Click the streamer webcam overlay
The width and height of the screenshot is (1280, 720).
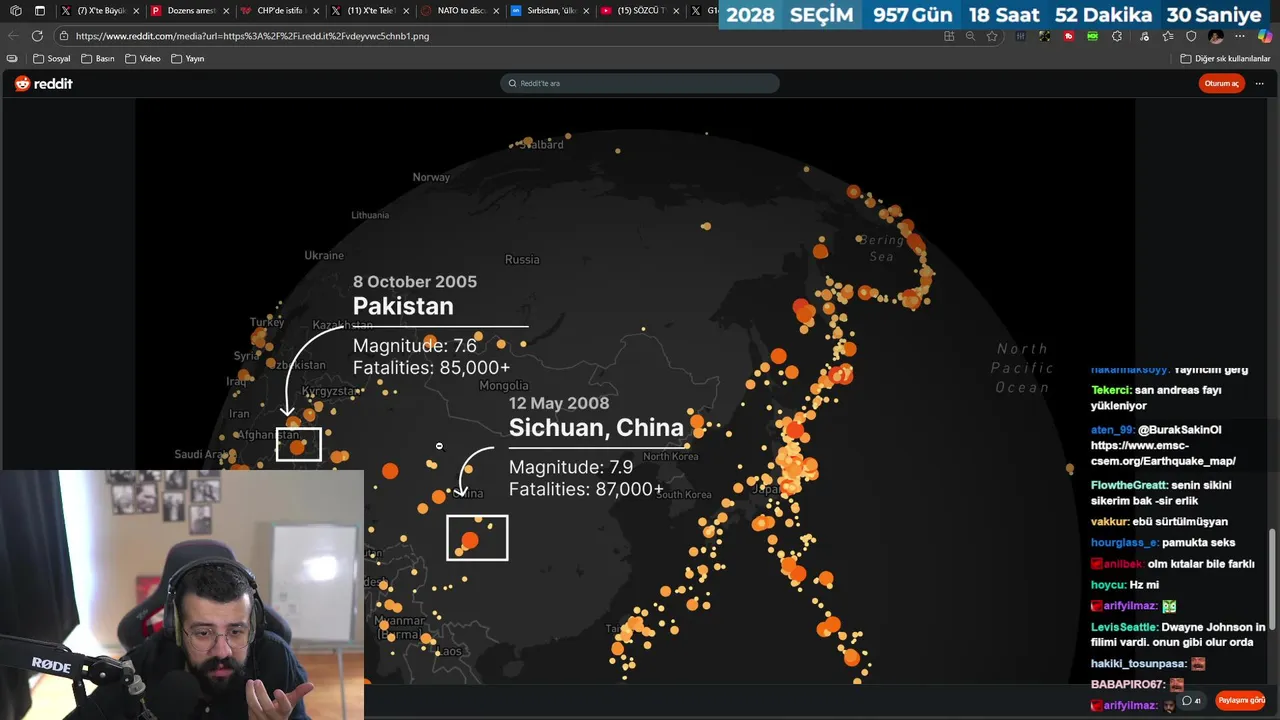(182, 595)
